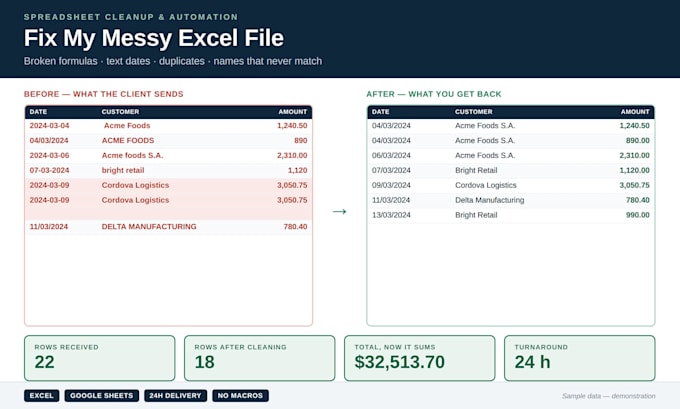Click the arrow between before and after tables

click(x=339, y=212)
